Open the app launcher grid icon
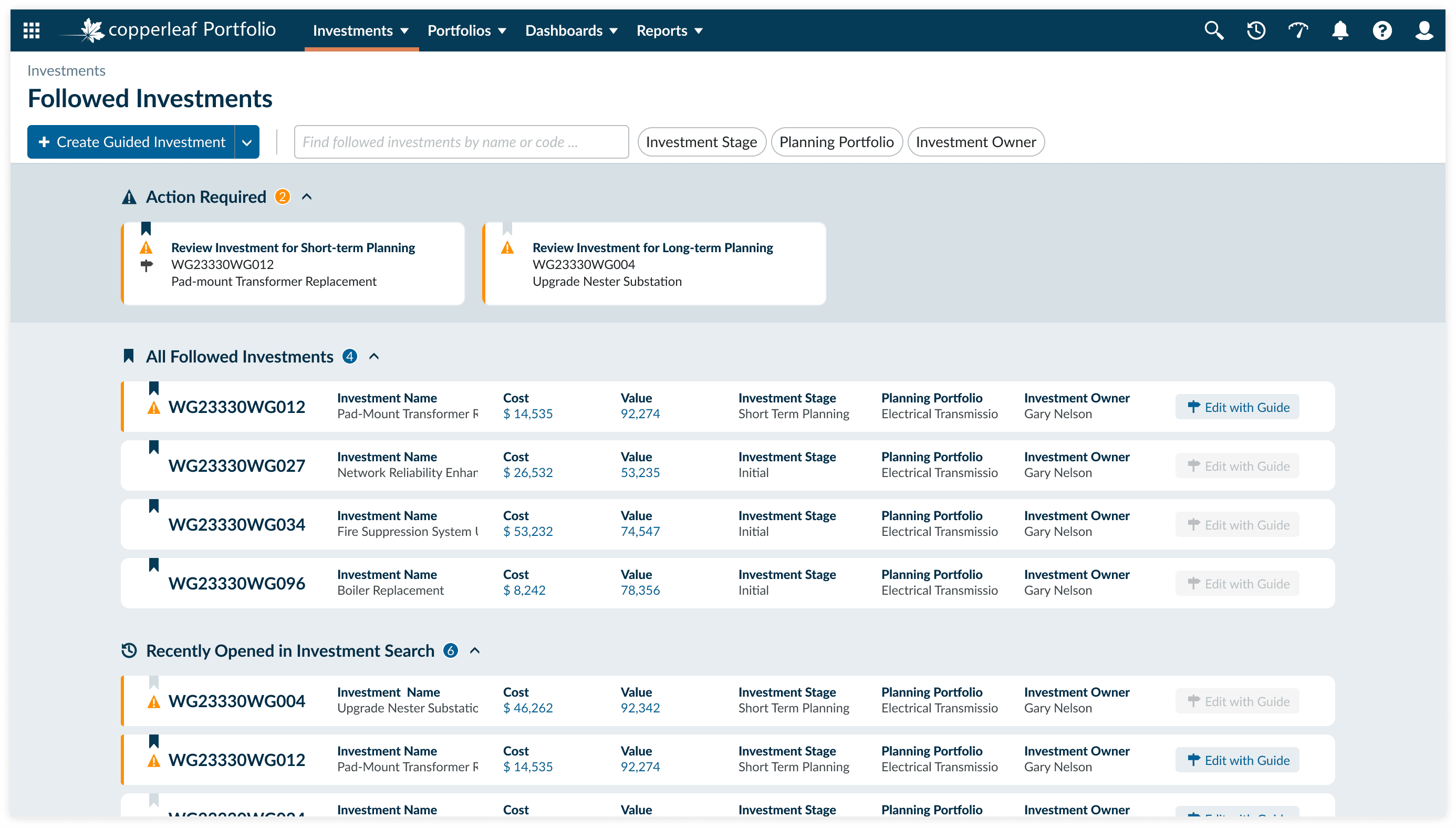This screenshot has height=828, width=1456. click(x=32, y=30)
